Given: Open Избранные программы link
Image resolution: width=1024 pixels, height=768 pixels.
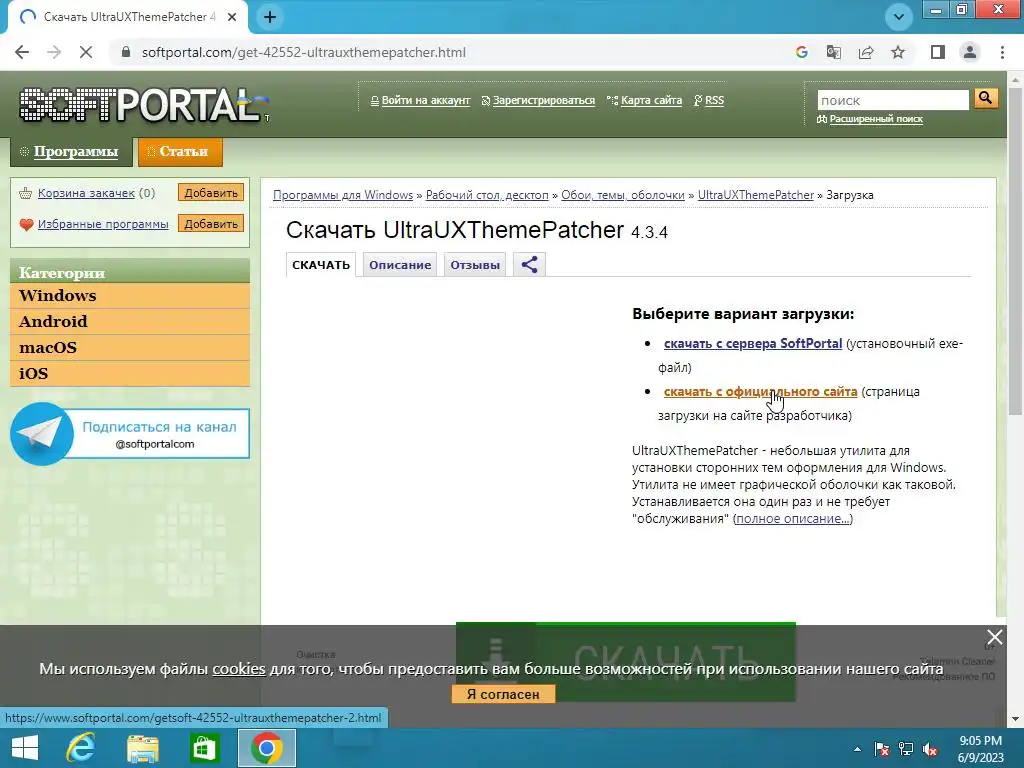Looking at the screenshot, I should coord(103,224).
